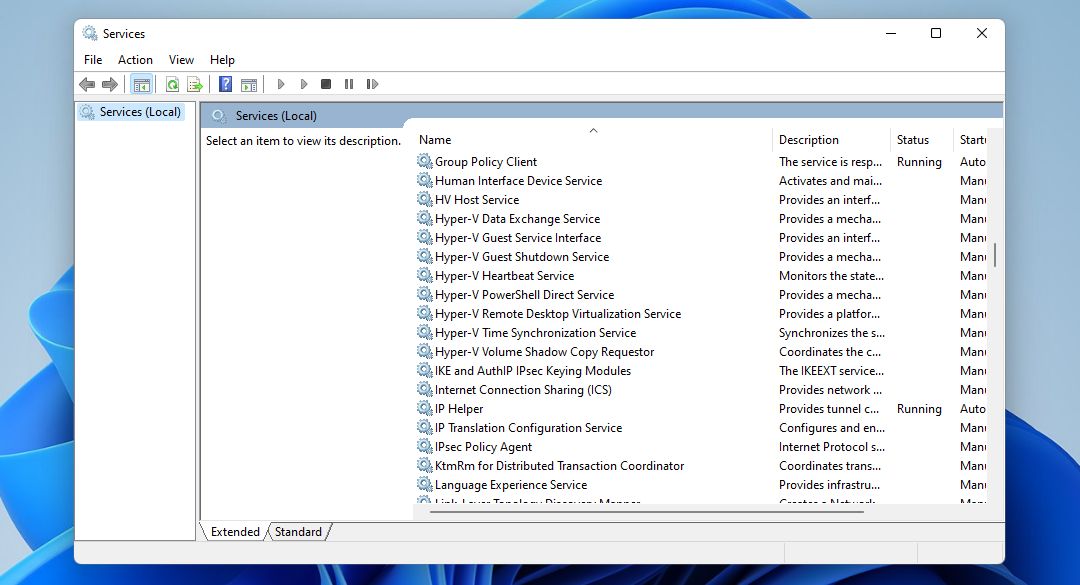Viewport: 1080px width, 585px height.
Task: Open the Action menu
Action: tap(135, 60)
